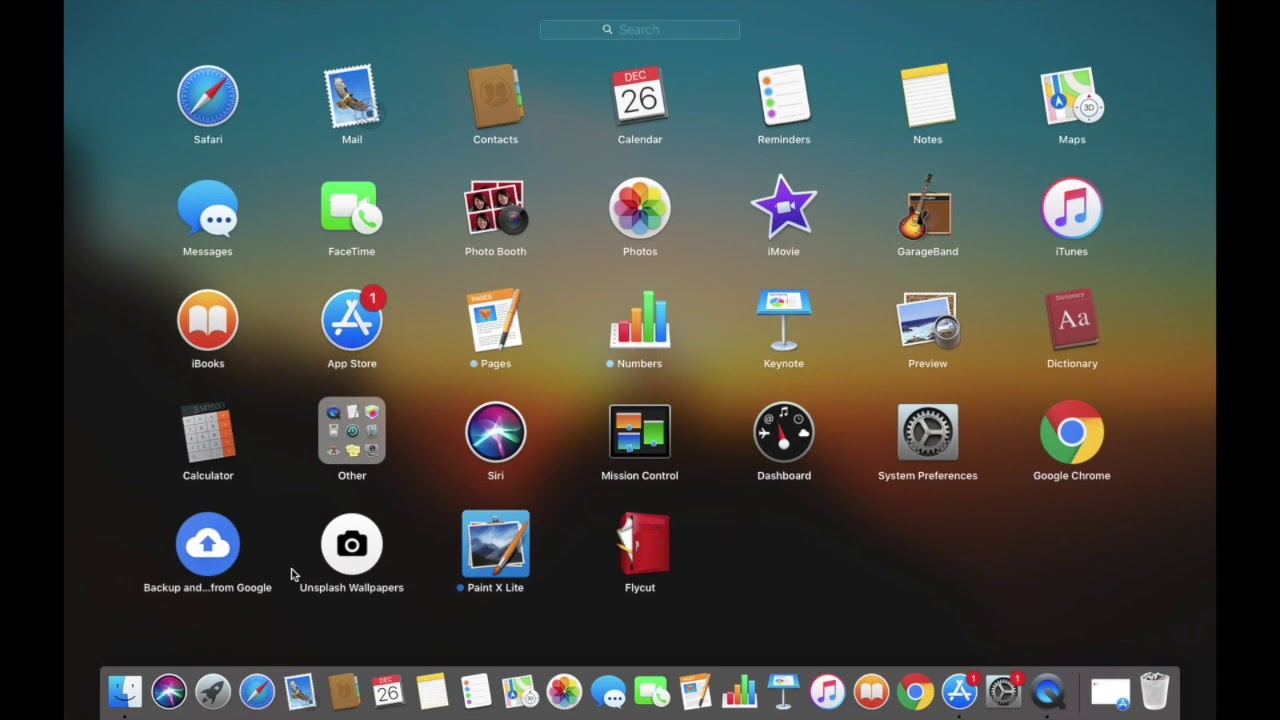Image resolution: width=1280 pixels, height=720 pixels.
Task: Open Numbers from the Launchpad grid
Action: (x=640, y=320)
